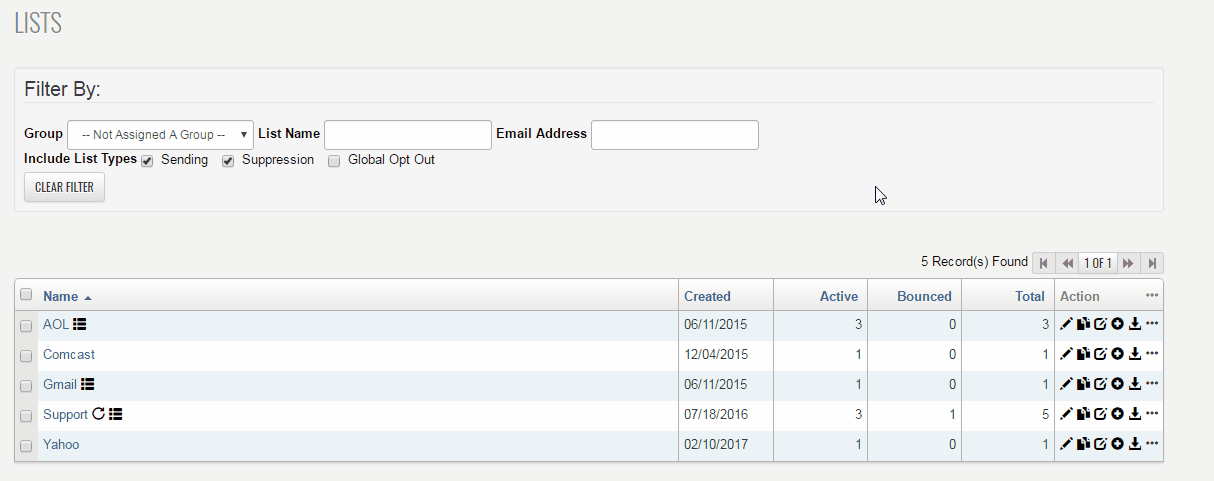
Task: Open the Gmail list link
Action: 59,384
